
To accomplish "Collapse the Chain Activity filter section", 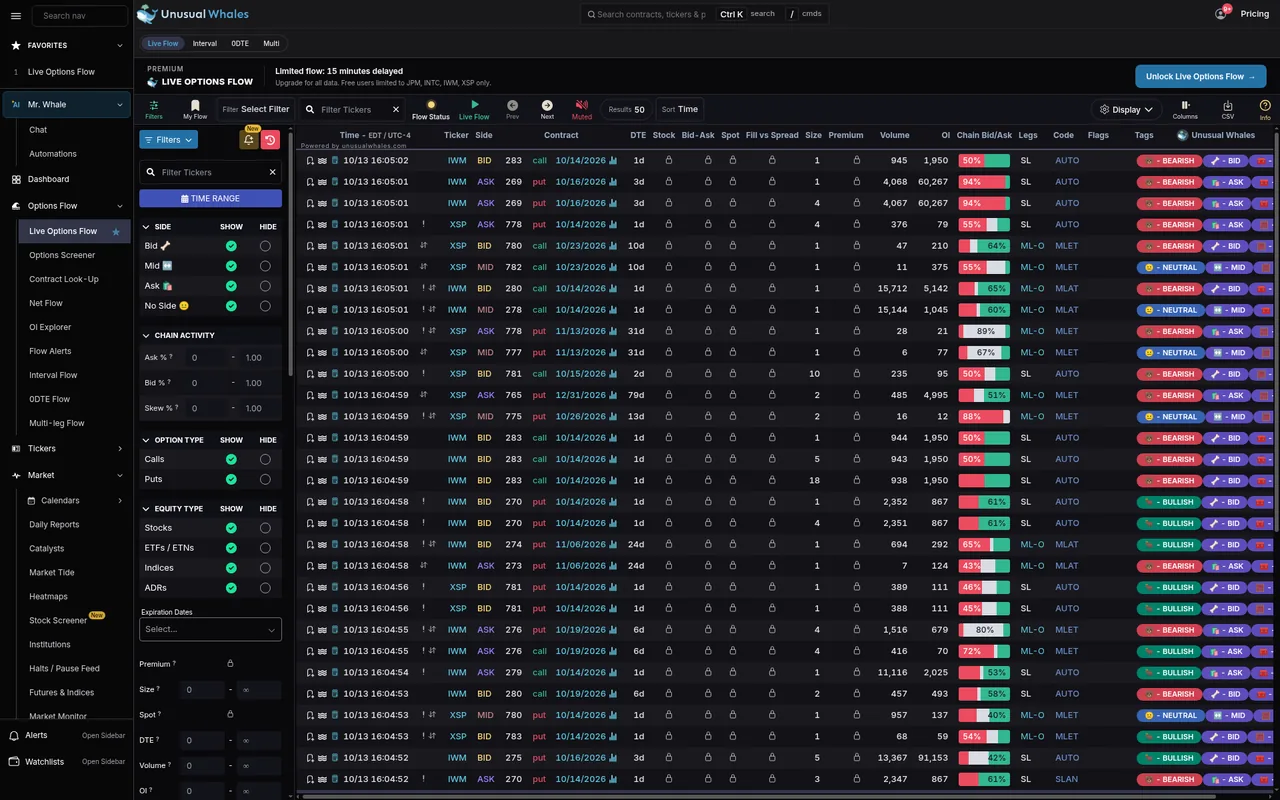I will [145, 335].
